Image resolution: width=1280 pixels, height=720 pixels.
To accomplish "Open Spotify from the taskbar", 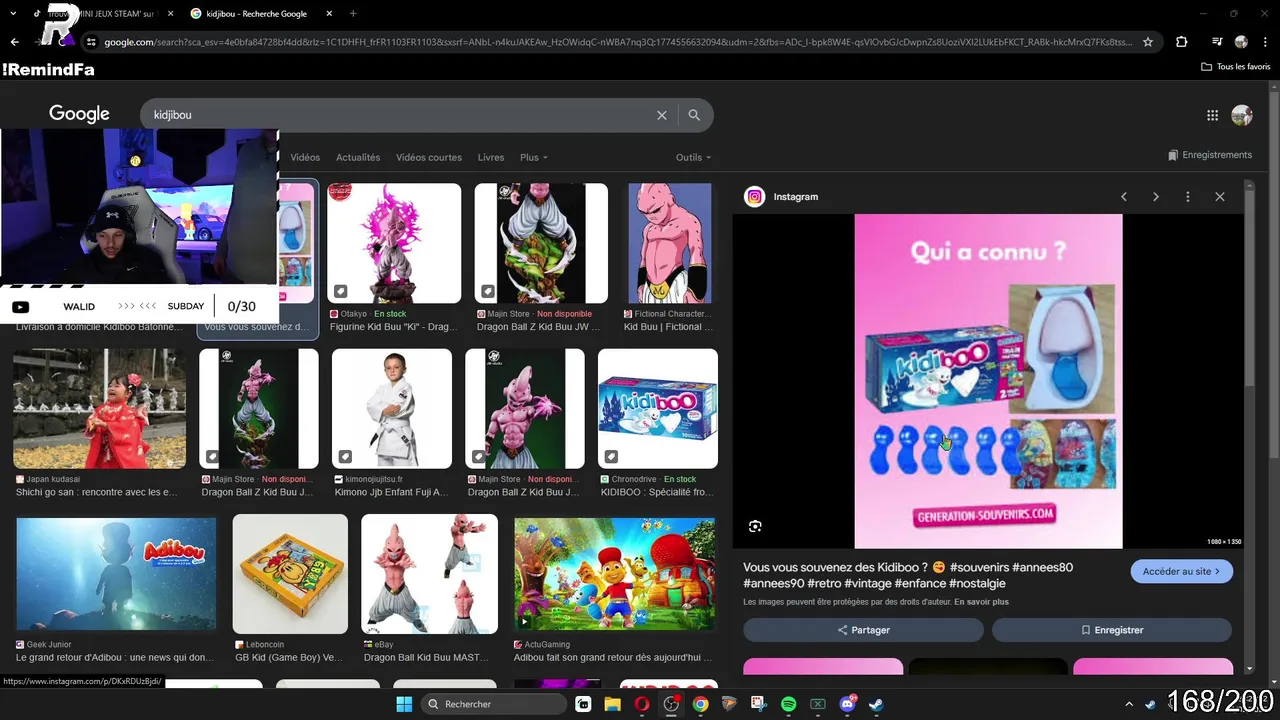I will [788, 704].
